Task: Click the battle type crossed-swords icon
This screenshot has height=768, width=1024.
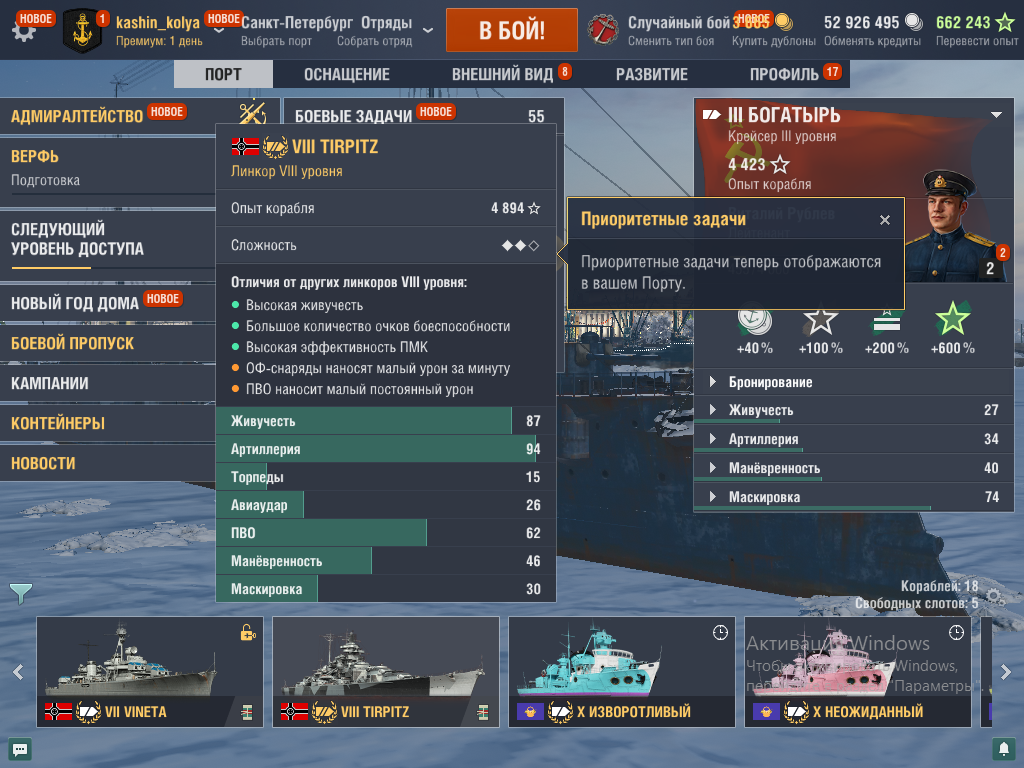Action: tap(603, 29)
